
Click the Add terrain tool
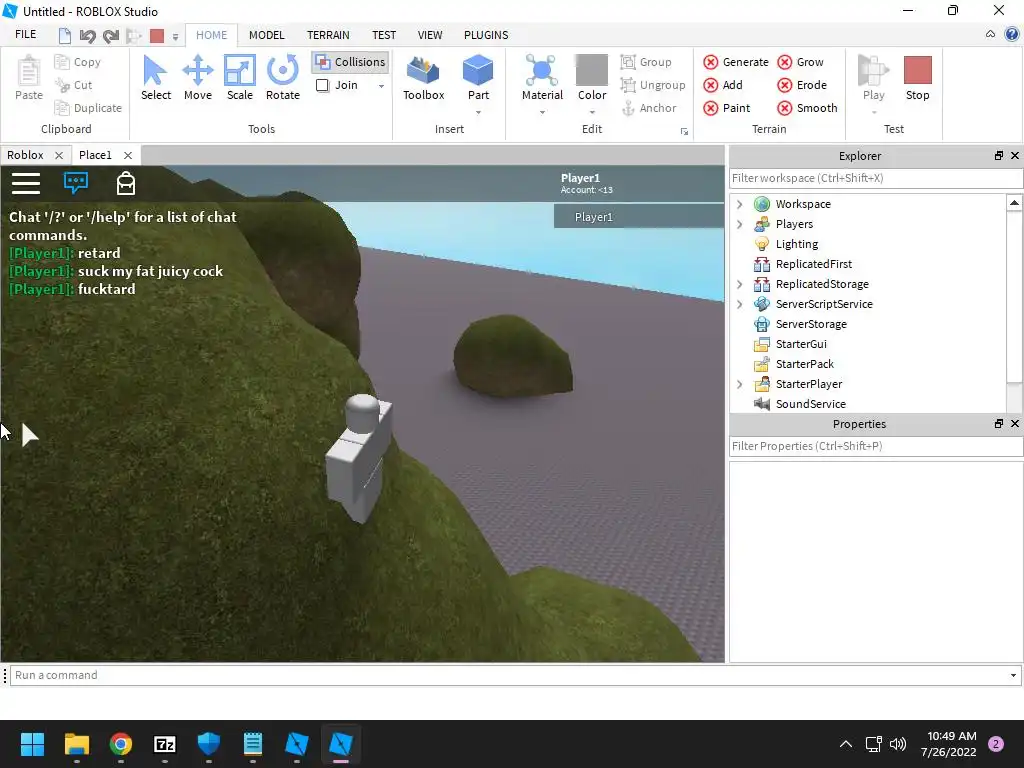pyautogui.click(x=723, y=85)
